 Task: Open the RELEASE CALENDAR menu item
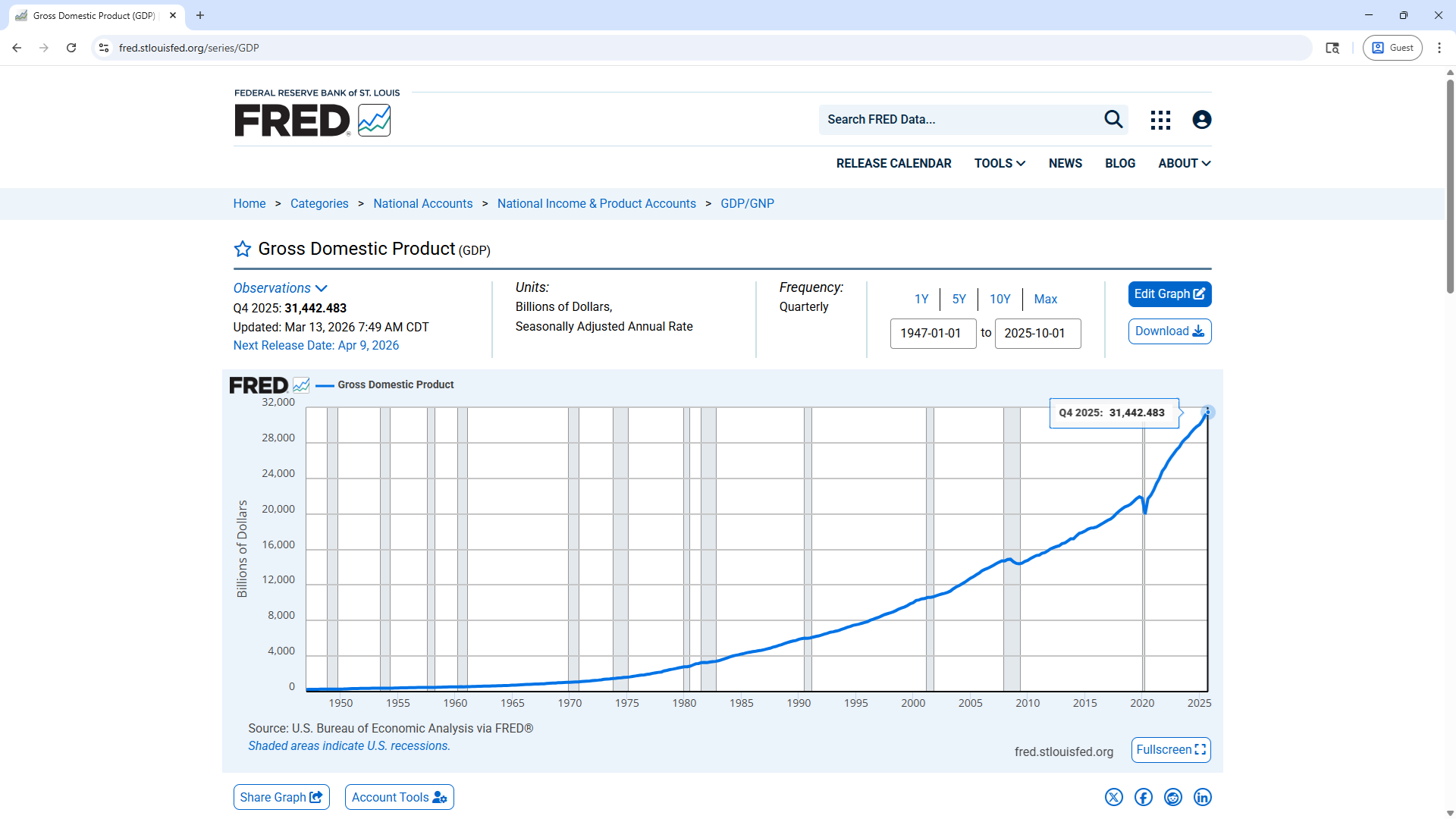coord(893,164)
